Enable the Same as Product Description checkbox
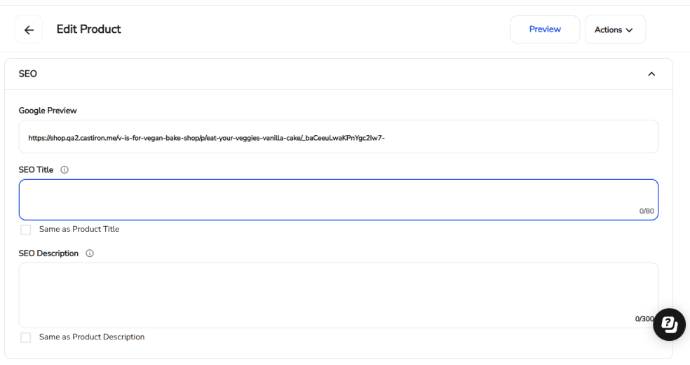The height and width of the screenshot is (365, 690). coord(26,337)
